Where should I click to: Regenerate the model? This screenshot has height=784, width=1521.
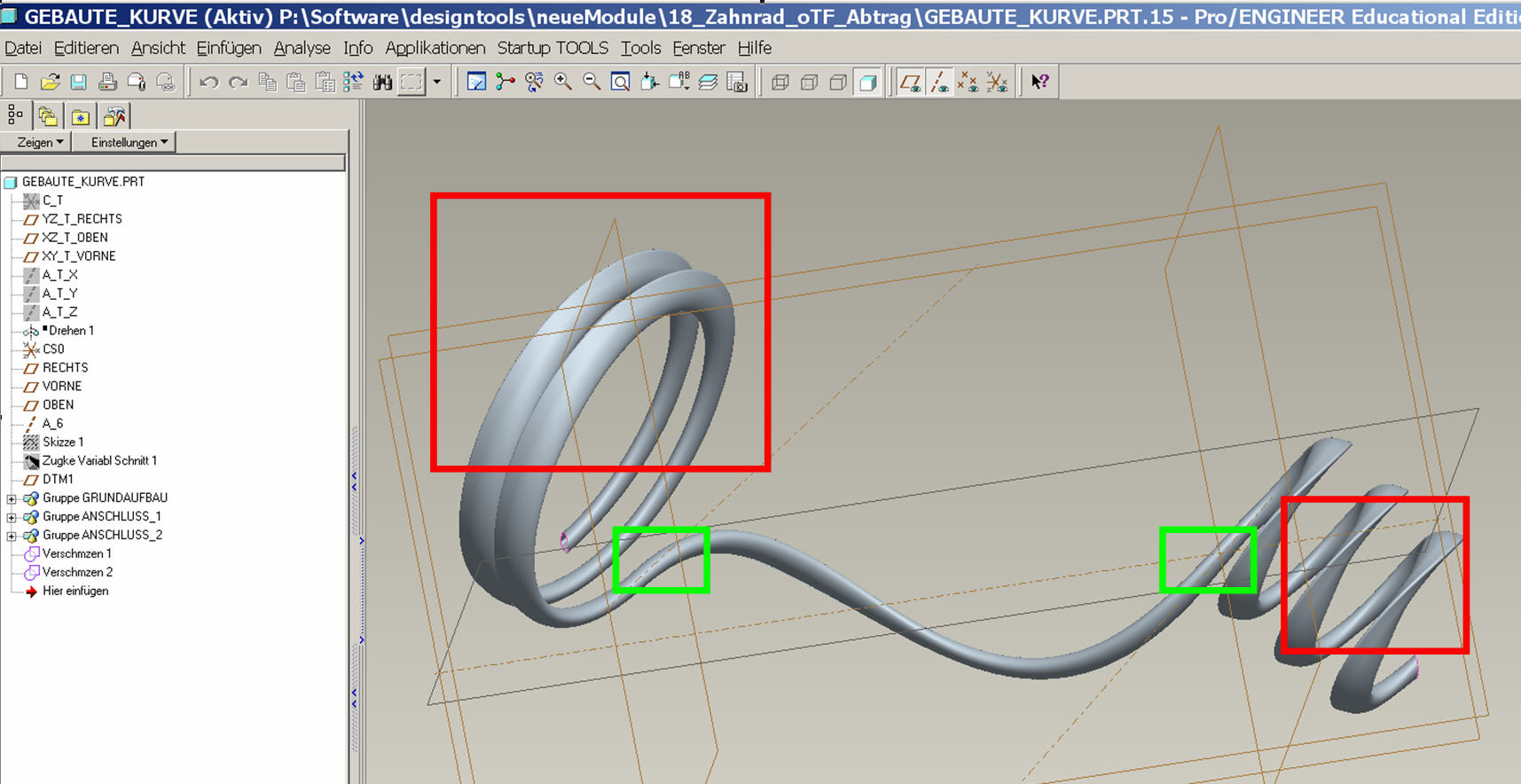[354, 82]
